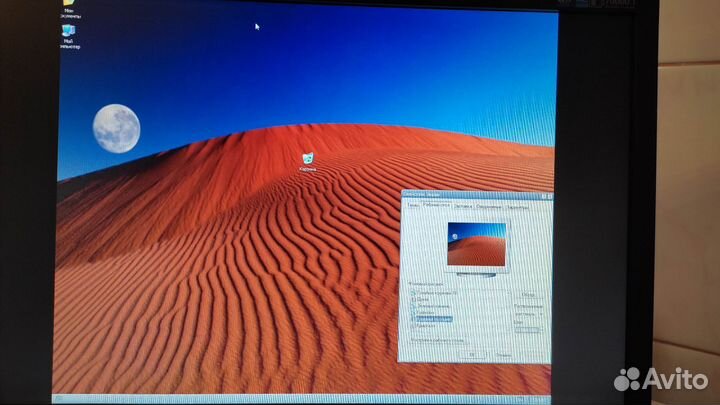Select the My Documents folder desktop icon

pyautogui.click(x=68, y=4)
